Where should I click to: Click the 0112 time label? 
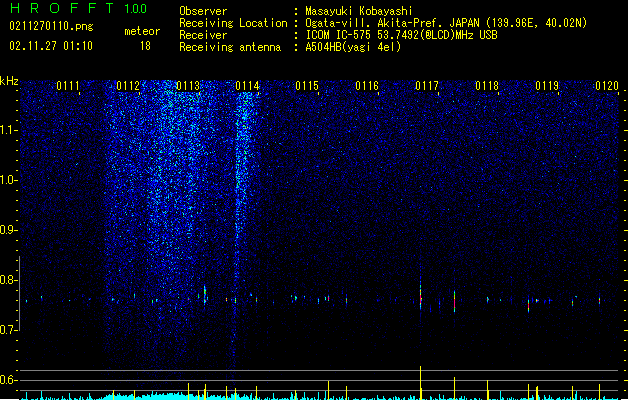coord(128,86)
